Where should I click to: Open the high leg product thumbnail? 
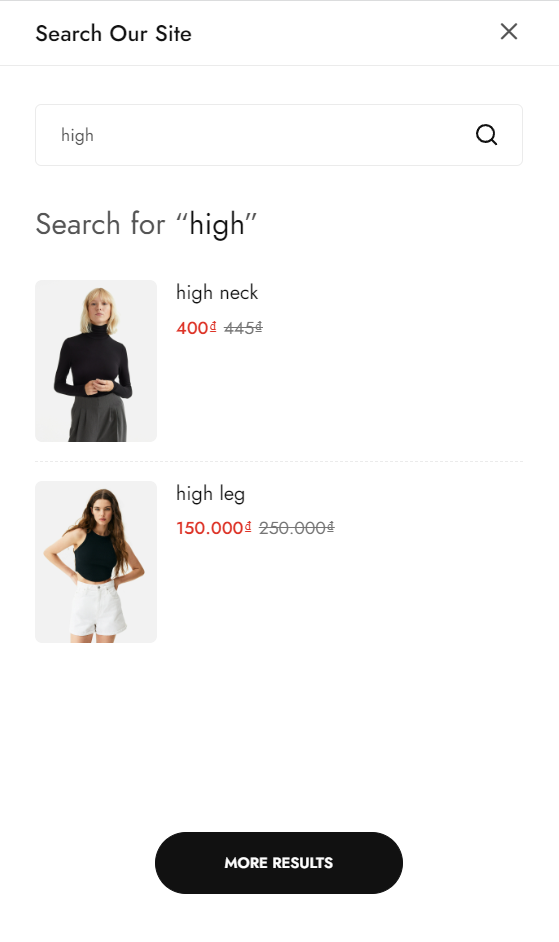click(96, 562)
